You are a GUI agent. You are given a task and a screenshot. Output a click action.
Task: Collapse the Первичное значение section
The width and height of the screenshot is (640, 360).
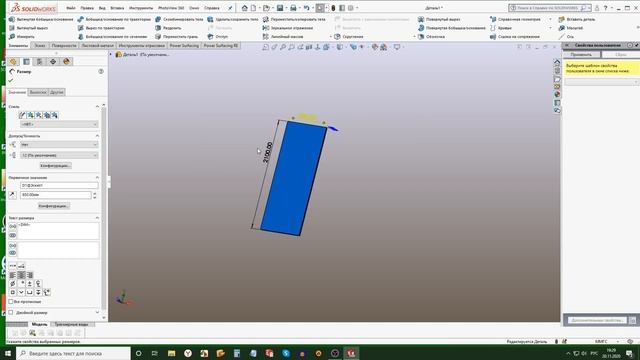[x=97, y=178]
